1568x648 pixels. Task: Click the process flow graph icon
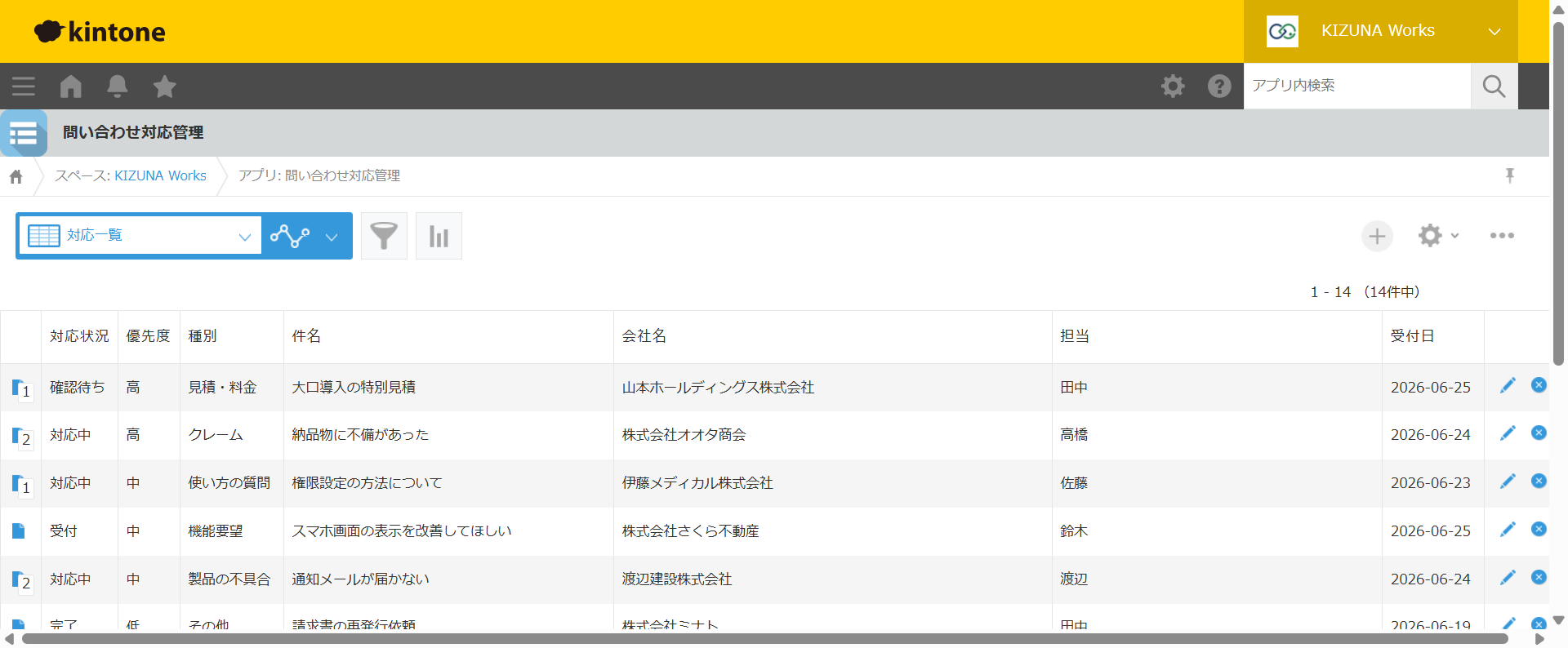coord(290,236)
